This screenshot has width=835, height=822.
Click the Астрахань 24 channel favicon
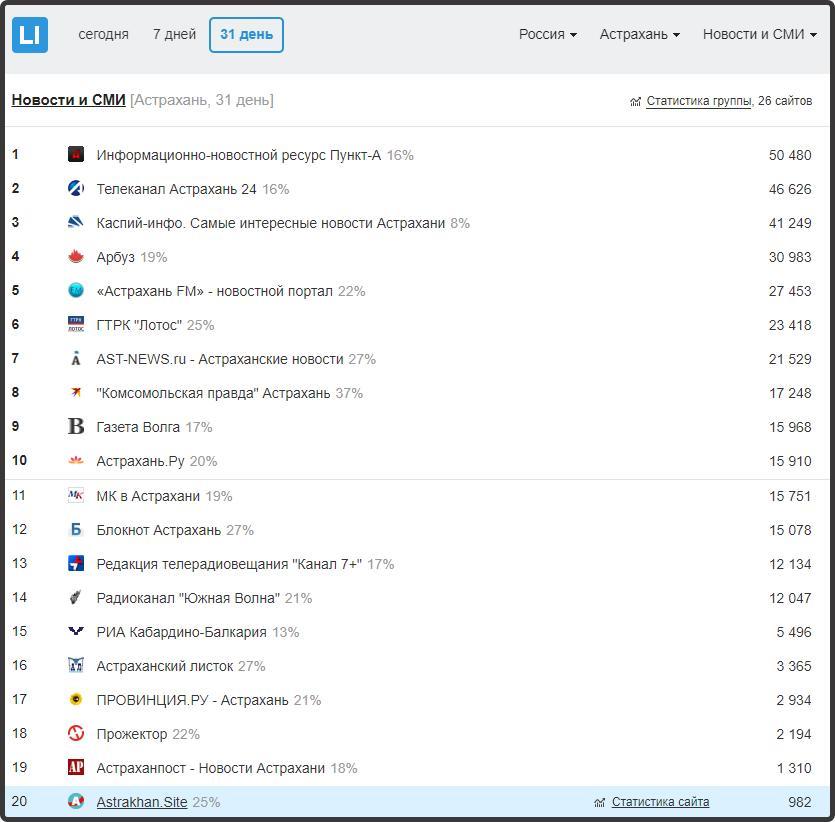click(76, 188)
